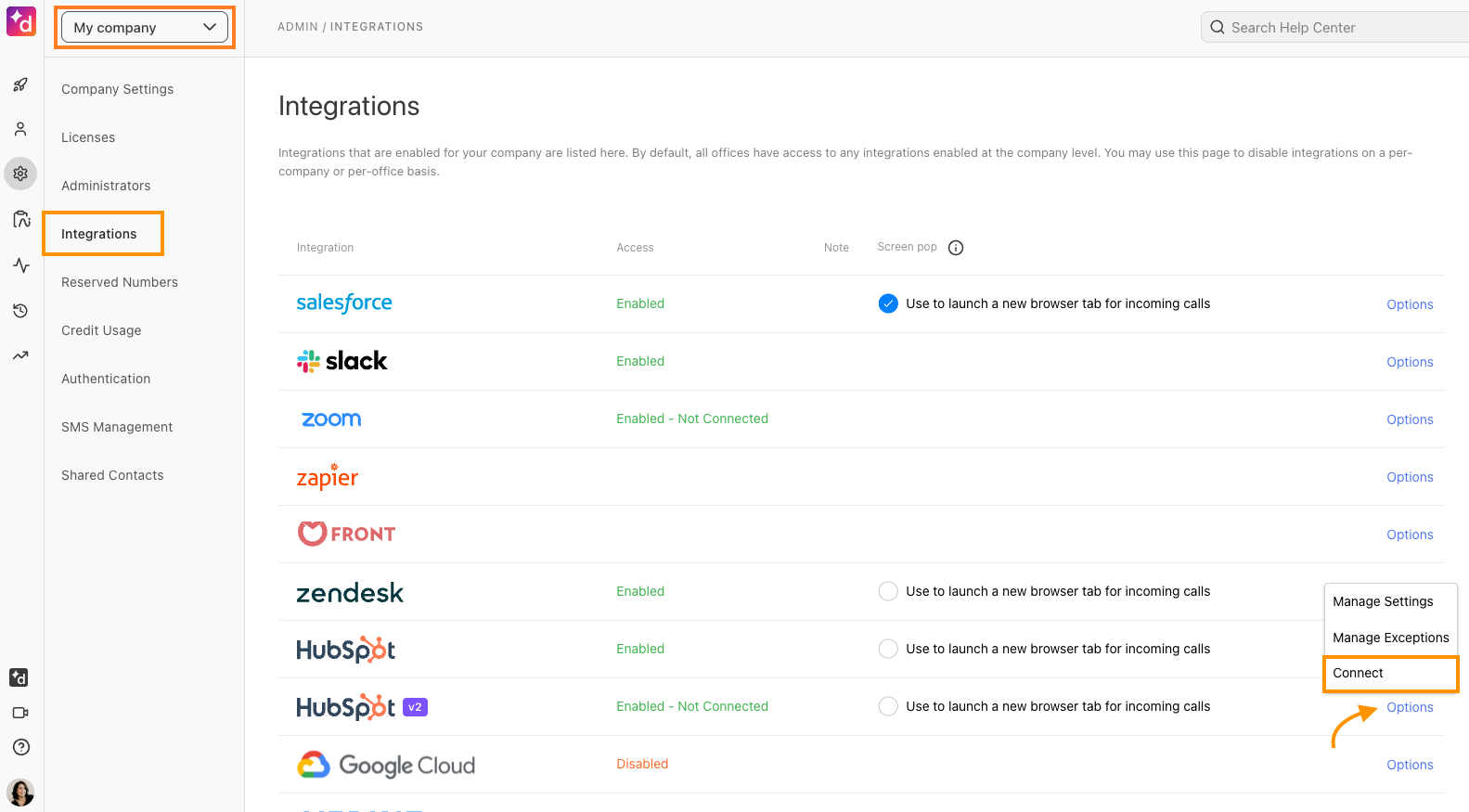Screen dimensions: 1469x812
Task: Click the Salesforce logo
Action: pos(344,303)
